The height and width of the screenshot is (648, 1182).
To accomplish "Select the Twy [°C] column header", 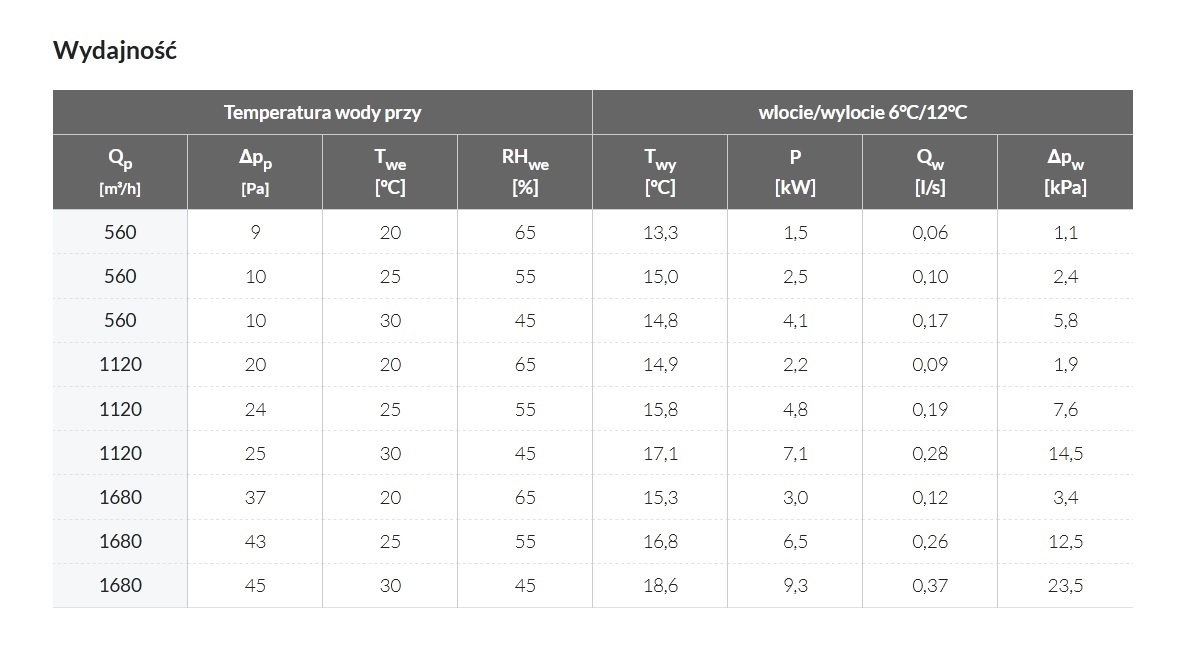I will [x=660, y=172].
